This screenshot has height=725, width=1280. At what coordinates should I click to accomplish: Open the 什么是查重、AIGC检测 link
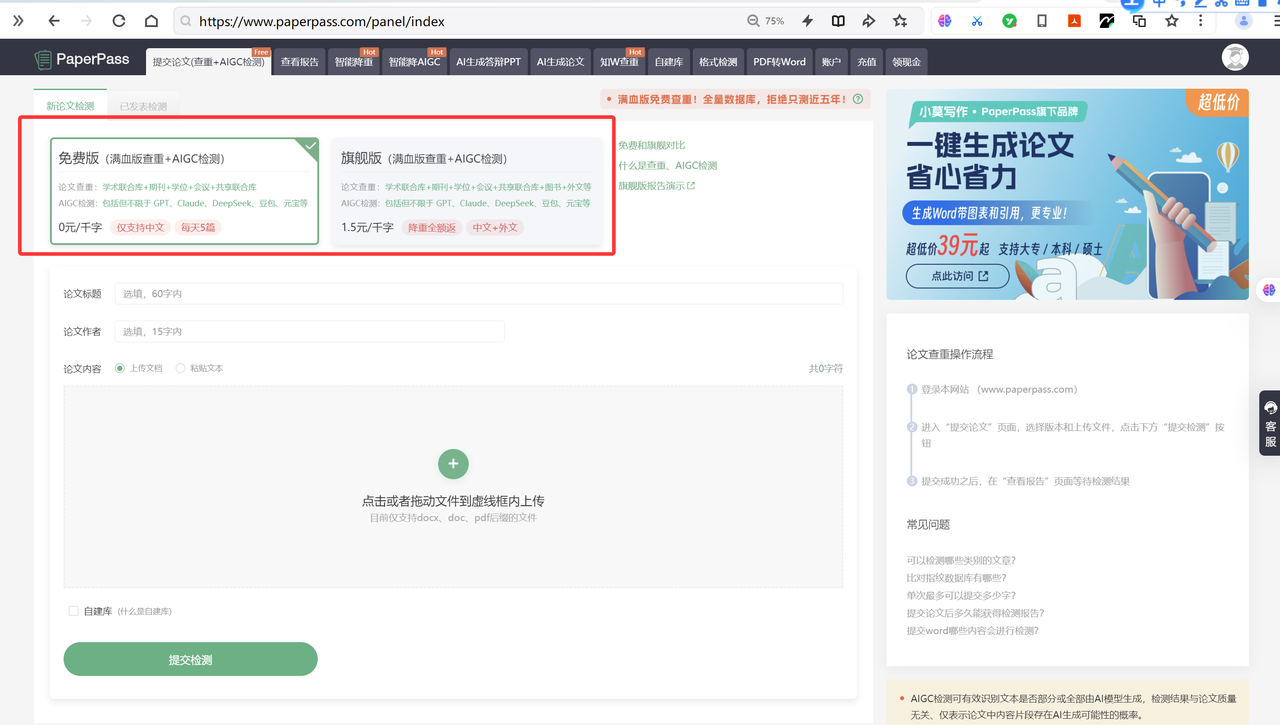(x=668, y=165)
